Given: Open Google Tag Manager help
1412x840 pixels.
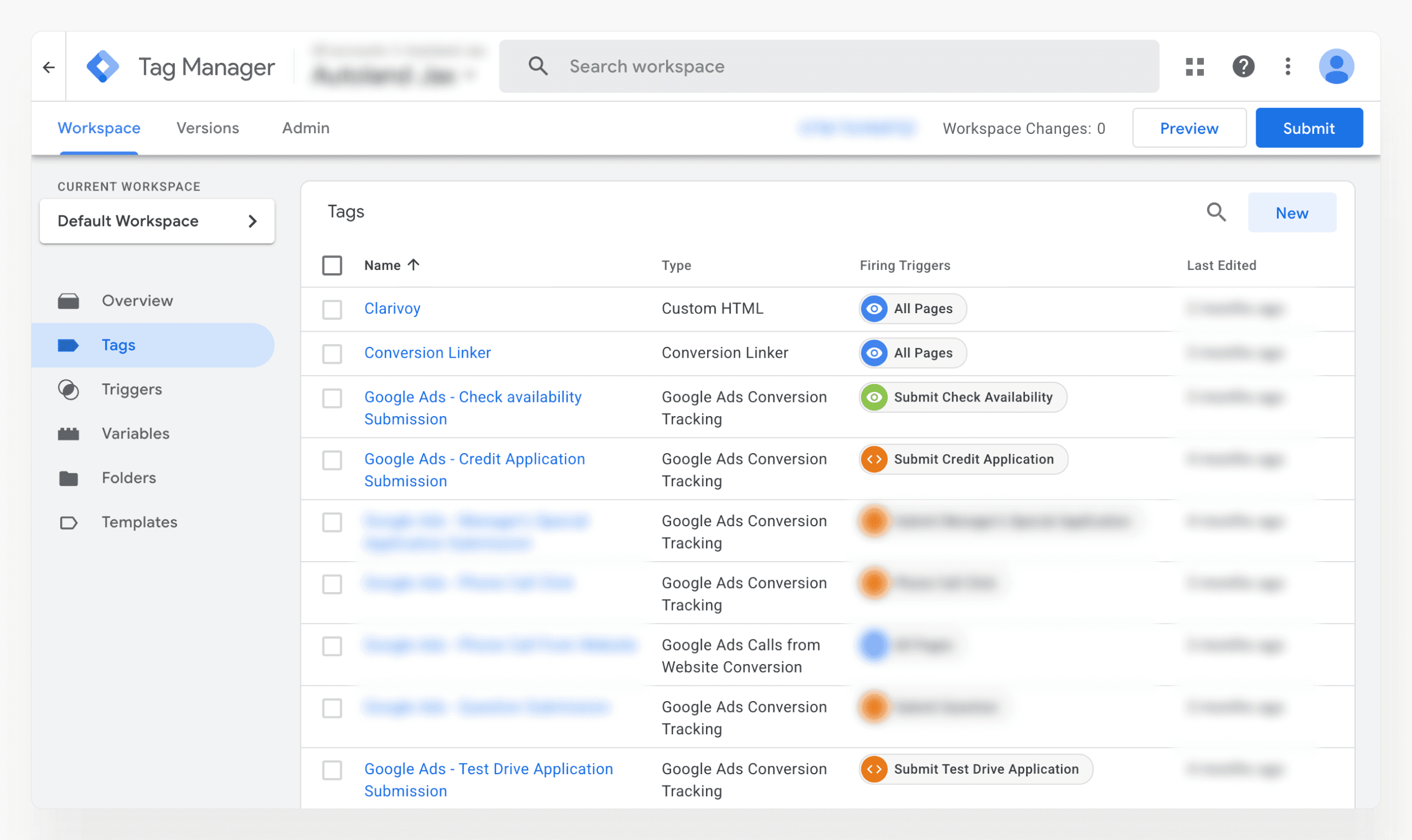Looking at the screenshot, I should pyautogui.click(x=1243, y=66).
